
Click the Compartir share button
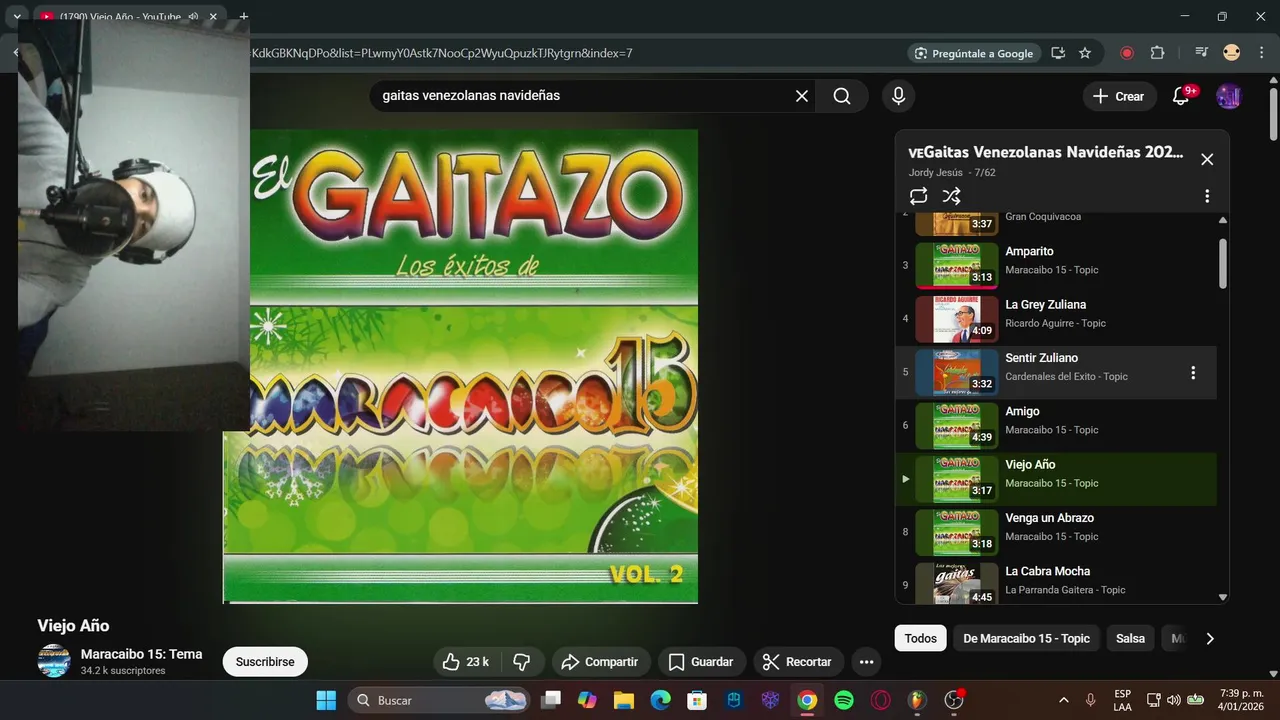click(601, 662)
